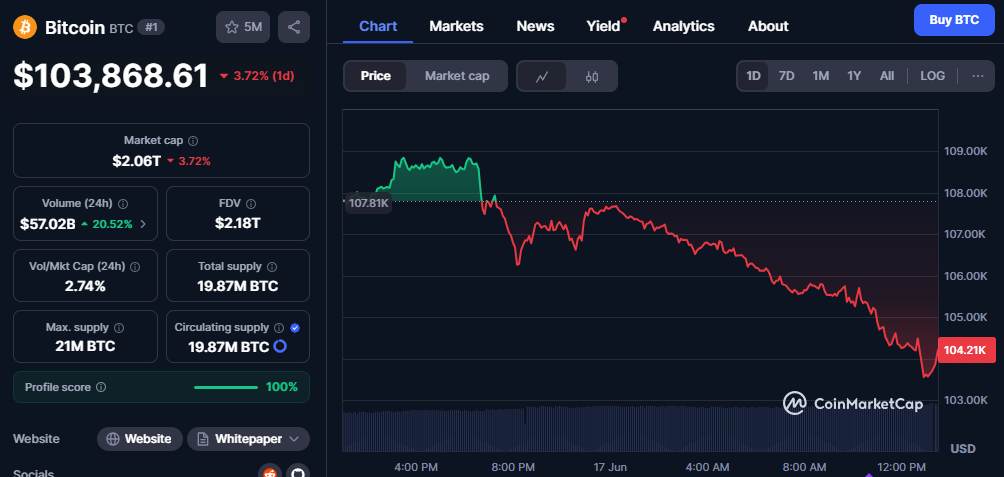Click the $103,868.61 price text
The width and height of the screenshot is (1004, 477).
click(111, 76)
